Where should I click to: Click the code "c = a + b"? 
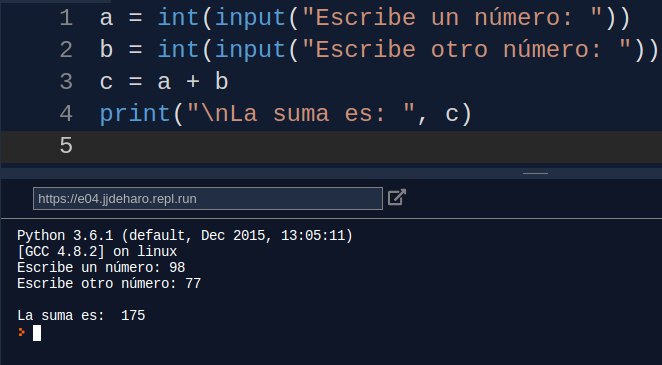164,82
